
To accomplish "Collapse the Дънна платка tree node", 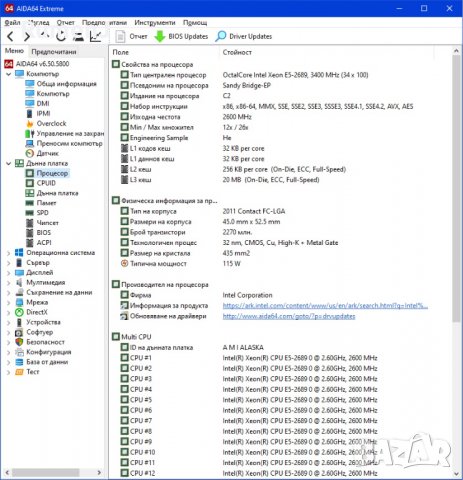I will pyautogui.click(x=9, y=163).
